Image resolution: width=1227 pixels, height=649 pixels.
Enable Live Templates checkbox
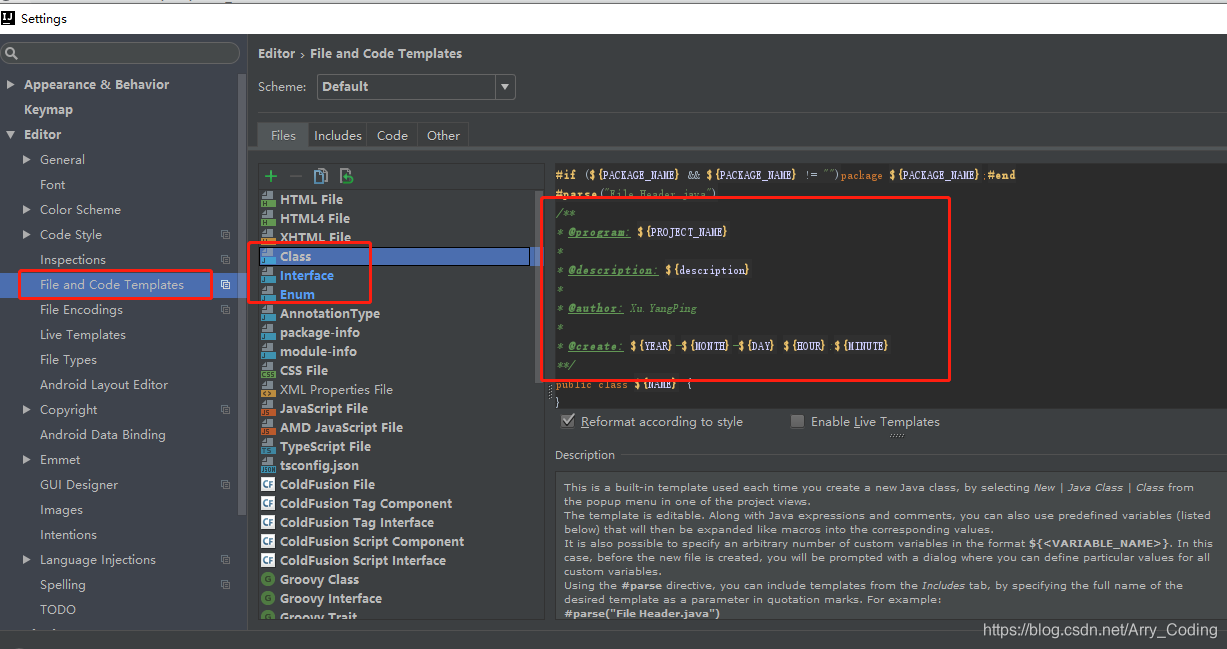coord(797,421)
